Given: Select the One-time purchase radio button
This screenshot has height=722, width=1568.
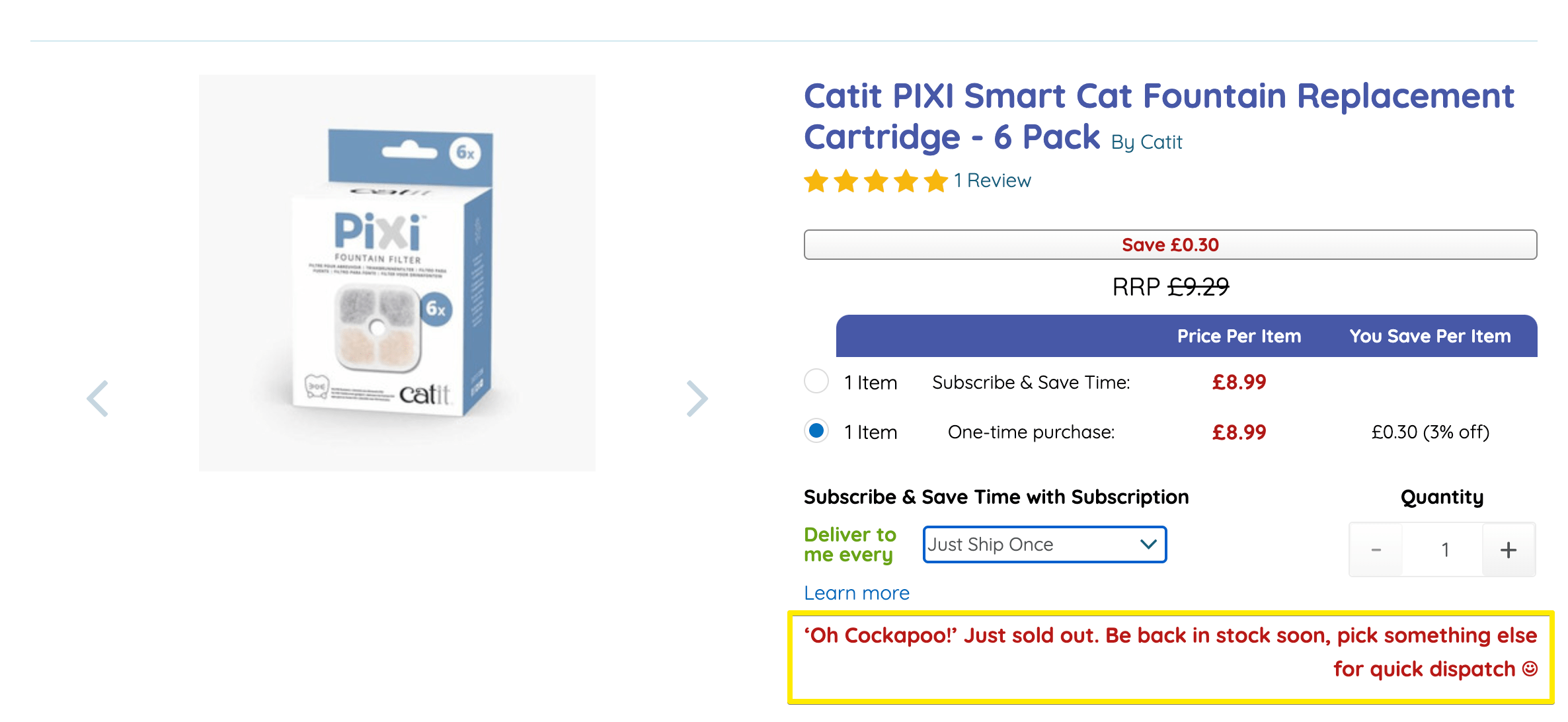Looking at the screenshot, I should coord(816,431).
